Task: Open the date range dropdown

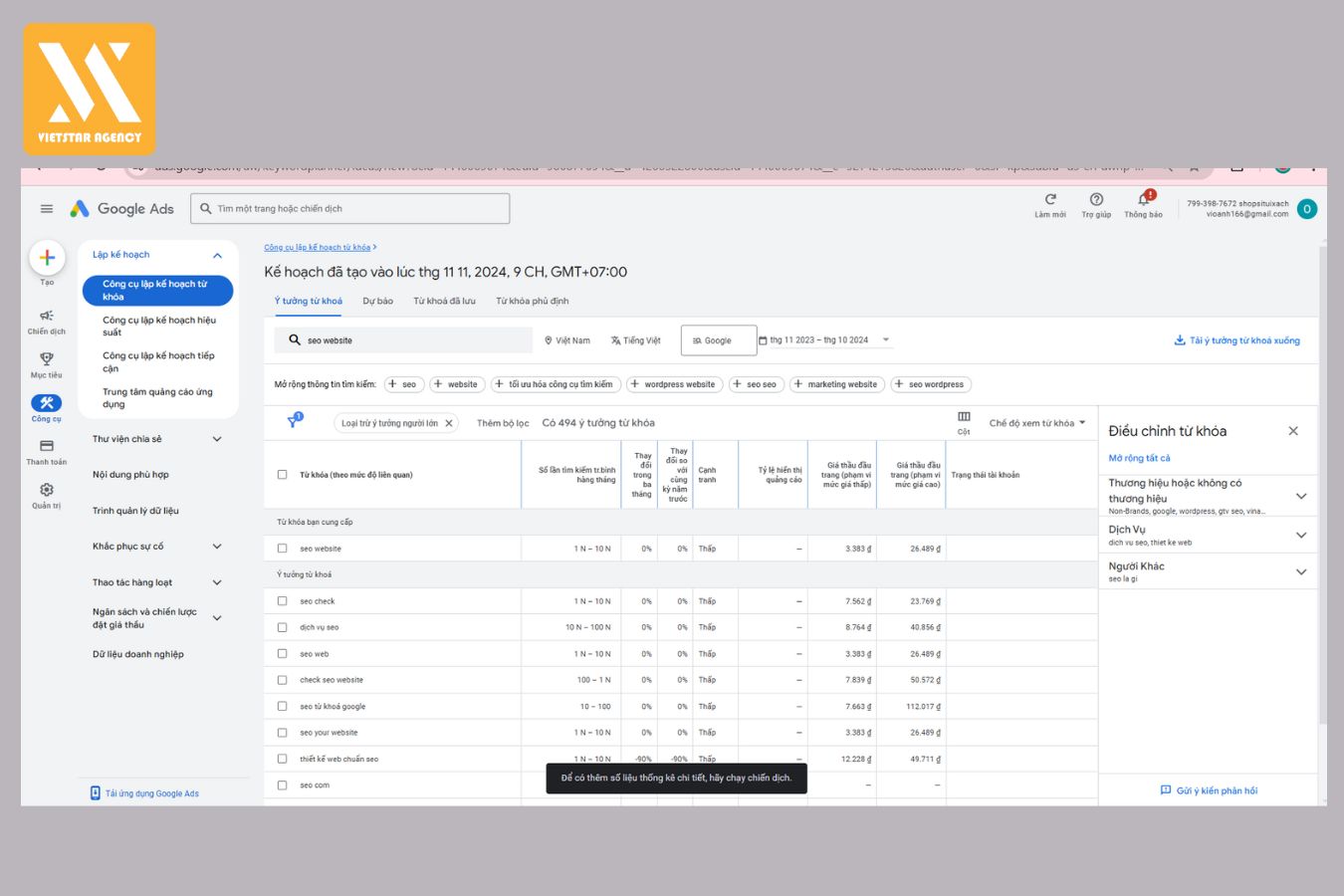Action: point(825,340)
